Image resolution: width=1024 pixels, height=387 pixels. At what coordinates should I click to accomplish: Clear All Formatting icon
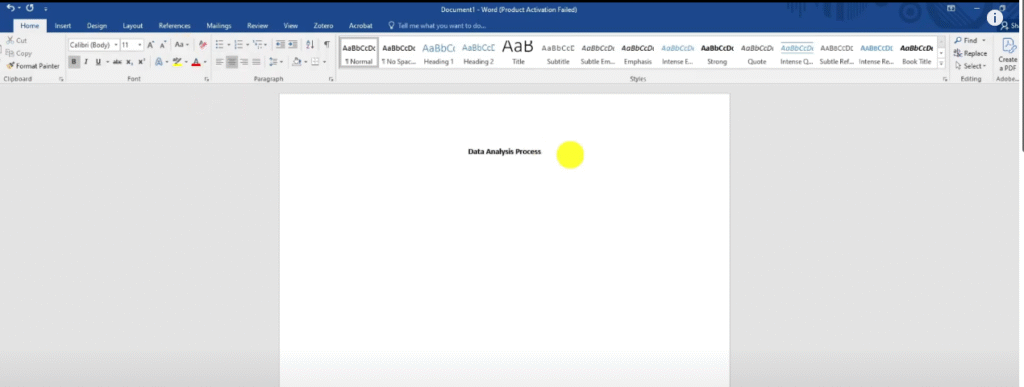tap(202, 44)
